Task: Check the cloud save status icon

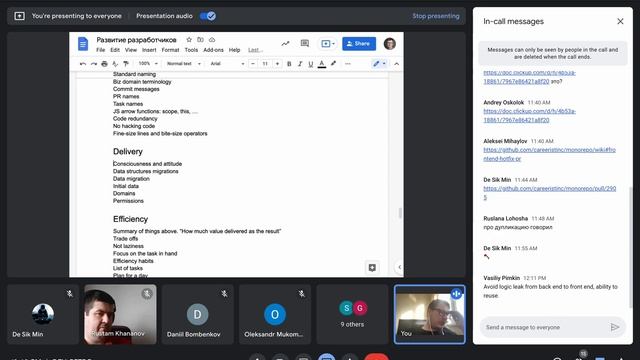Action: point(212,40)
